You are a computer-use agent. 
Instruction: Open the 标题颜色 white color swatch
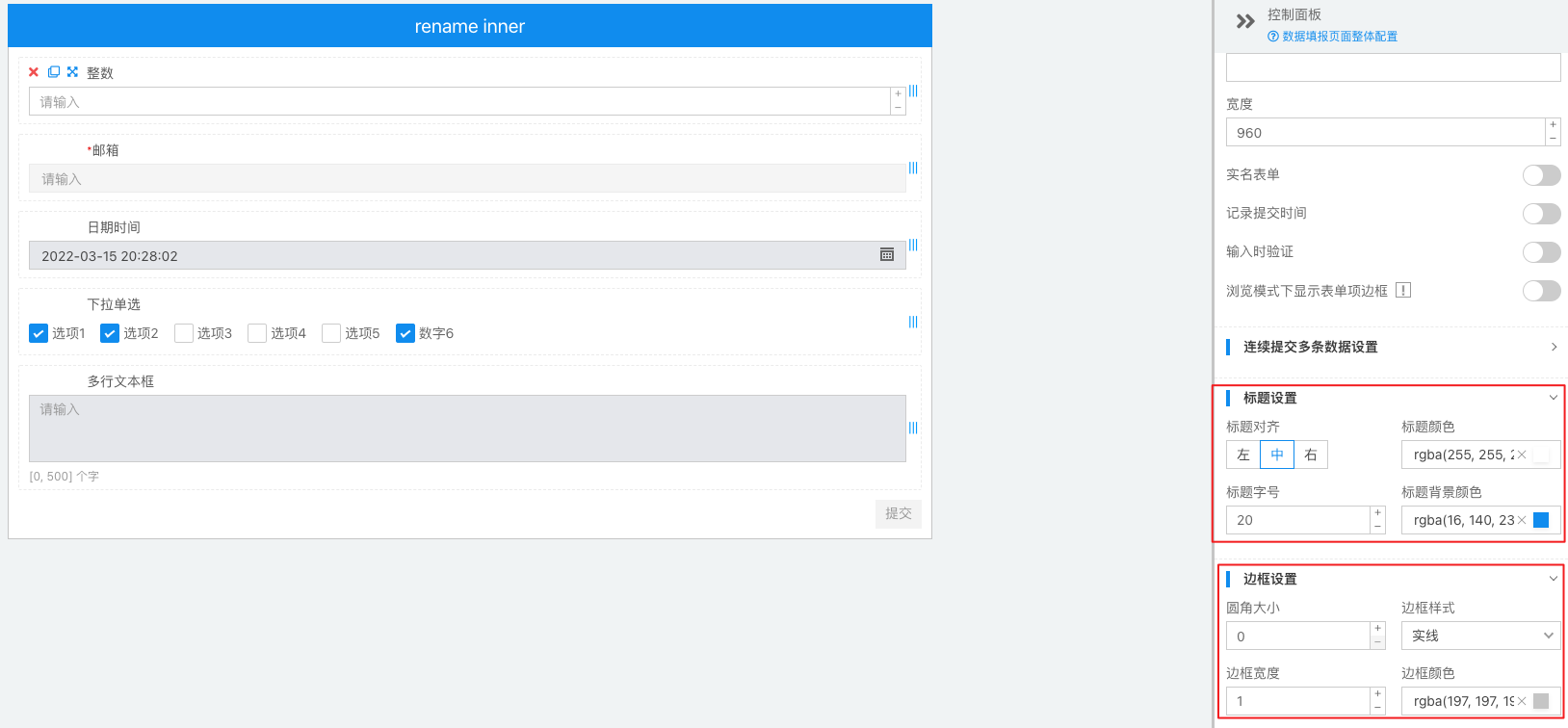[1541, 455]
